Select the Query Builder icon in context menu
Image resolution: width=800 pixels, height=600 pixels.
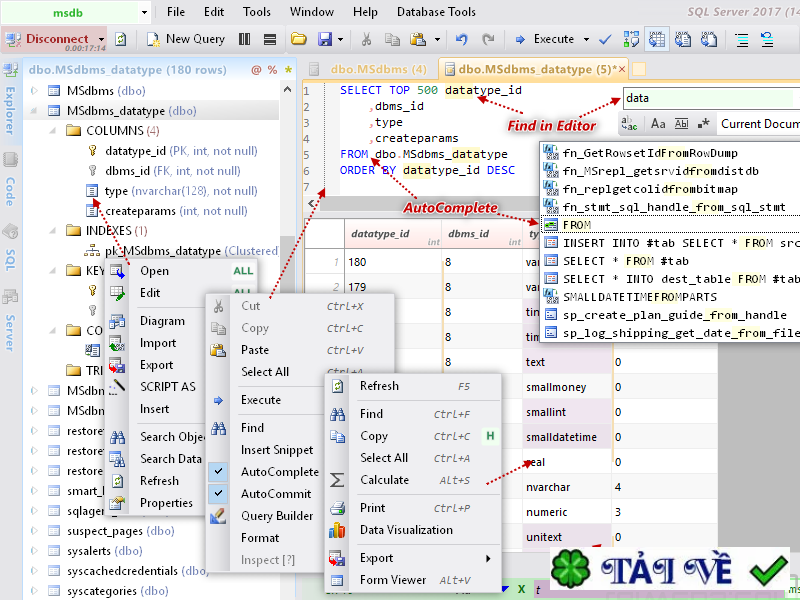coord(219,516)
